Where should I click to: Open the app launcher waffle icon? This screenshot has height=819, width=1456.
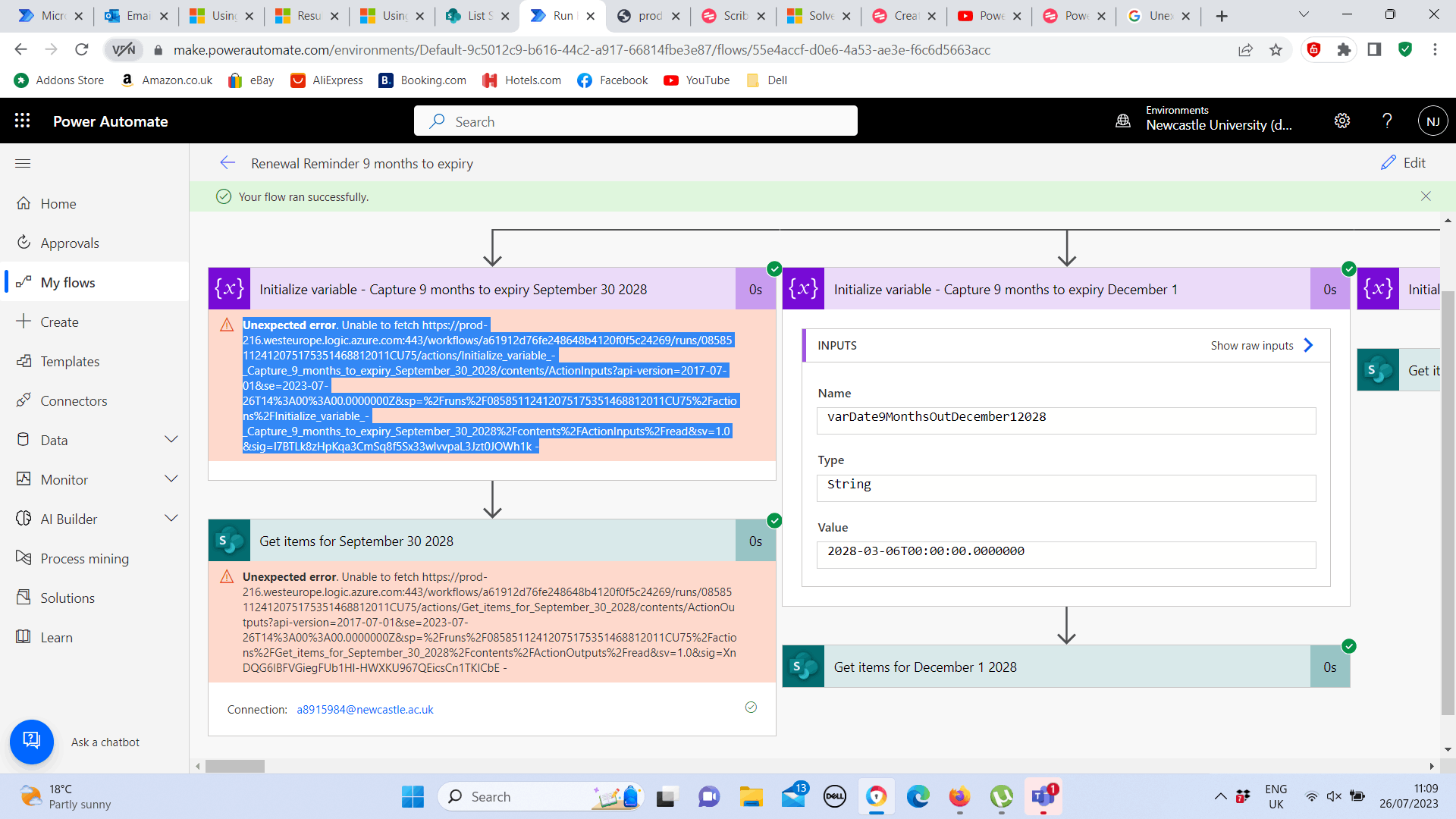[x=22, y=121]
